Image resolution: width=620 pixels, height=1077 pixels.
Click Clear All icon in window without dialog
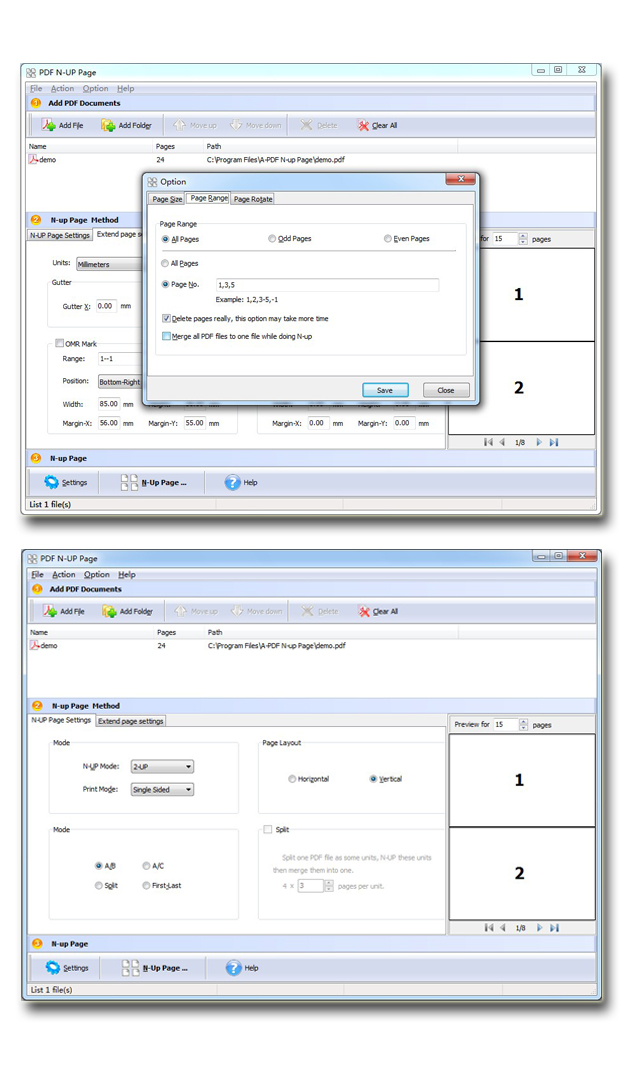click(364, 611)
